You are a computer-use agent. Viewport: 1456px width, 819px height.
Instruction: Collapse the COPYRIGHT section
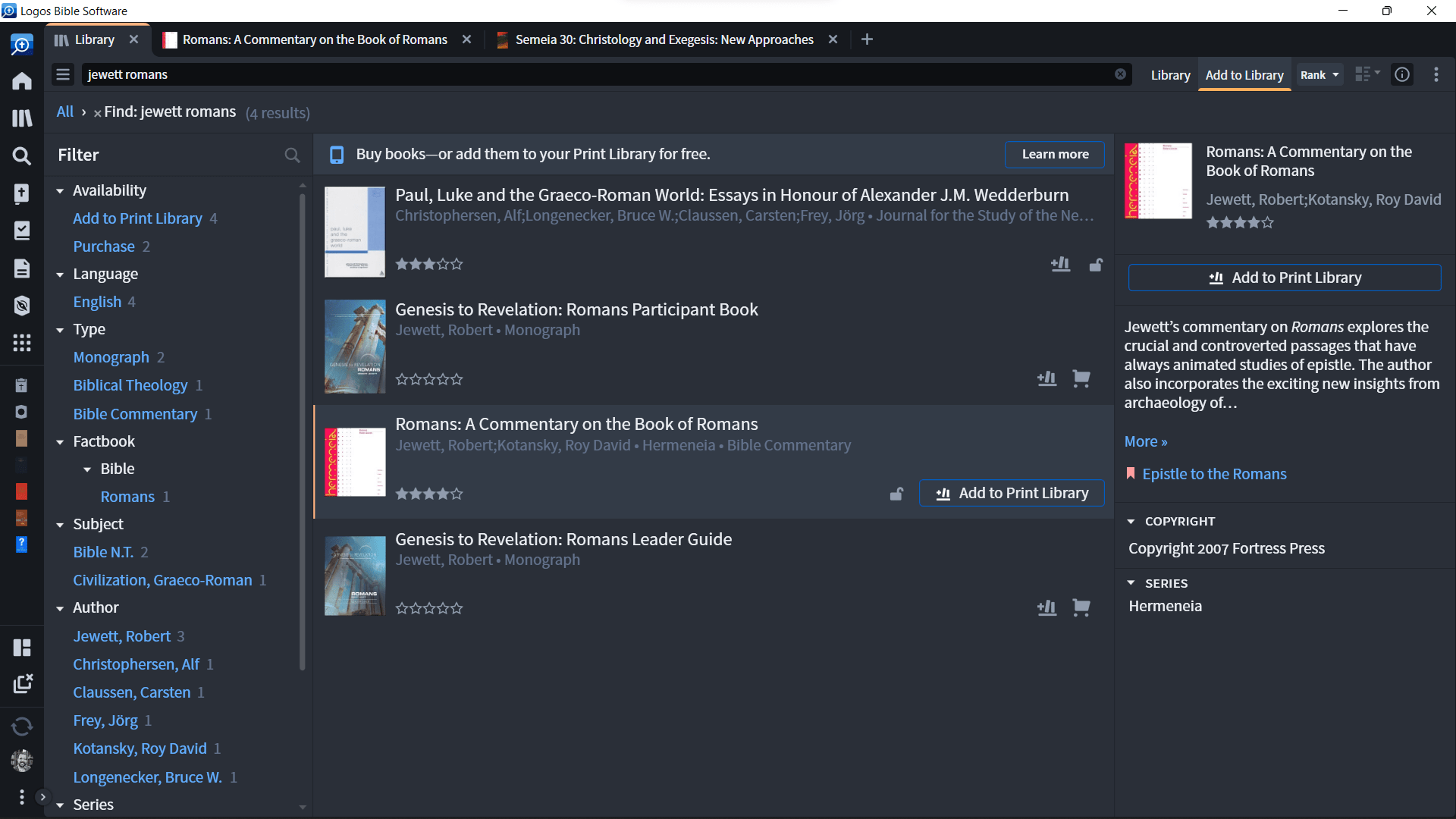1131,522
